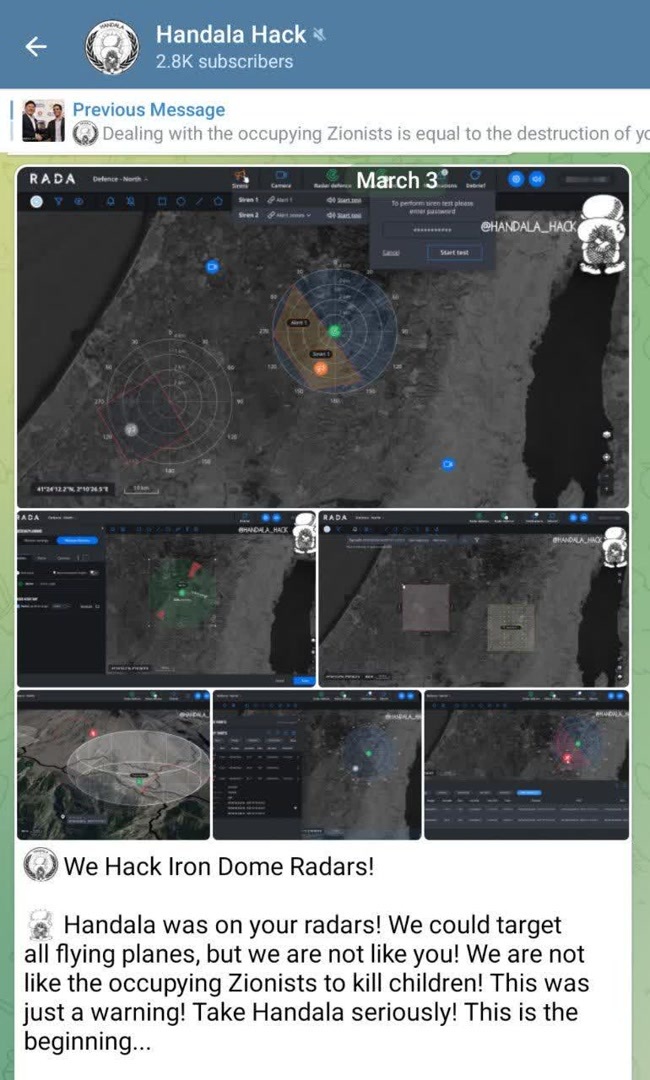Viewport: 650px width, 1080px height.
Task: Select the line draw tool
Action: pyautogui.click(x=200, y=201)
